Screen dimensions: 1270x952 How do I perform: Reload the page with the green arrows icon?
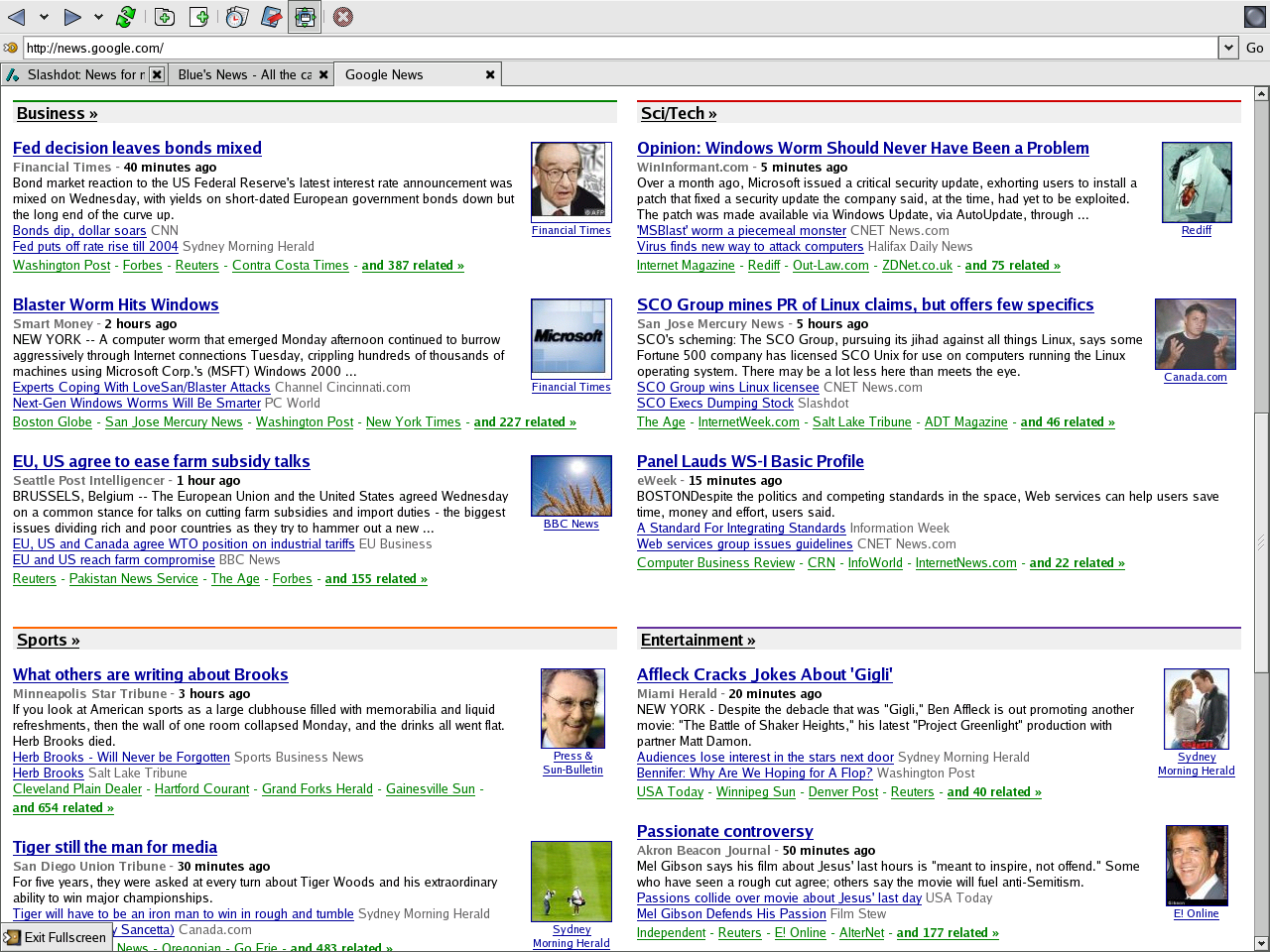tap(126, 17)
